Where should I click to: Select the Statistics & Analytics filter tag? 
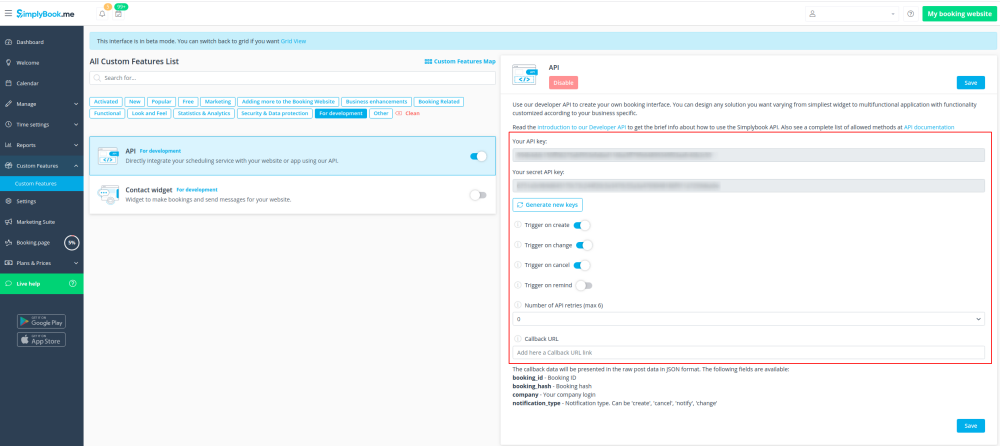(204, 113)
